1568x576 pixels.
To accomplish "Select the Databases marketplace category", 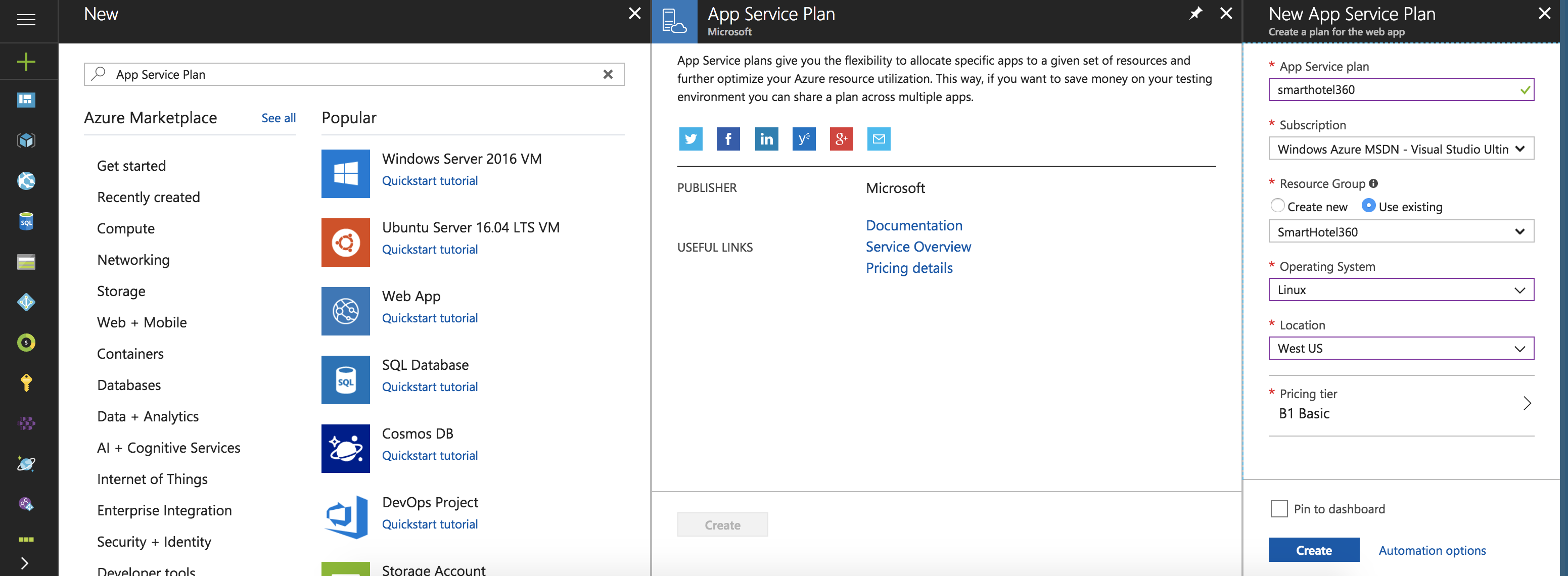I will coord(129,385).
